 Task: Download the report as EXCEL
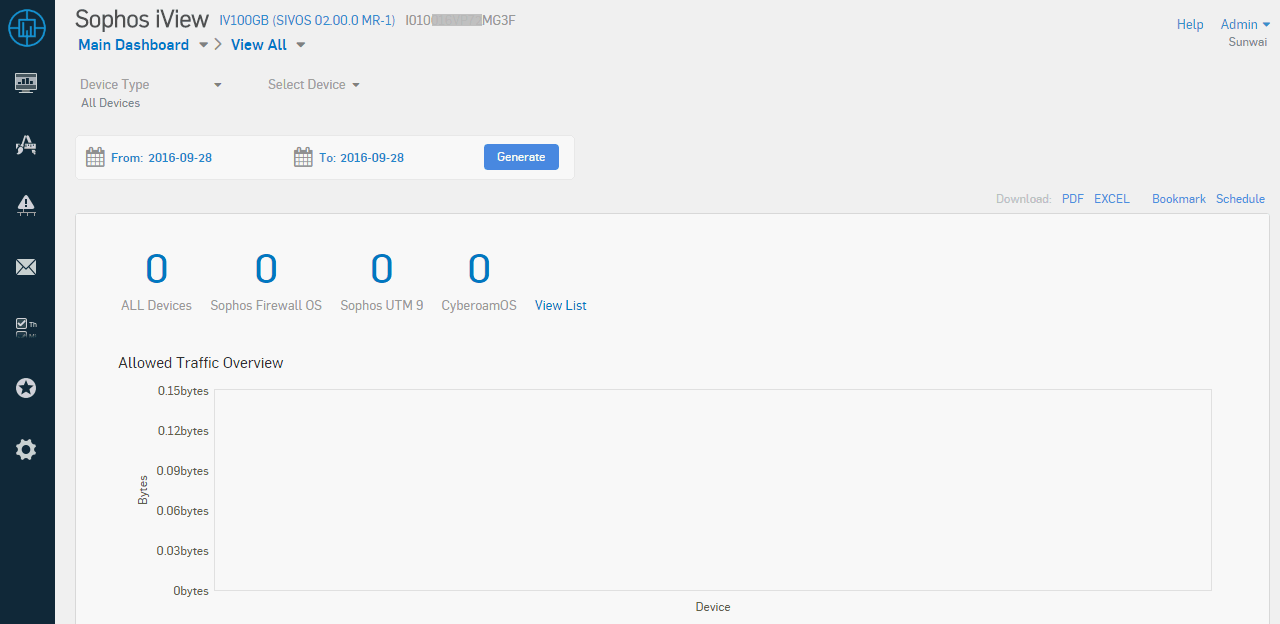(1112, 199)
